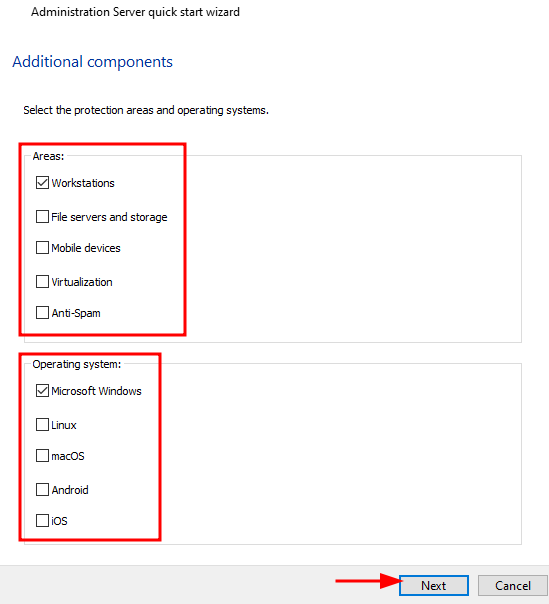Click the Additional components heading
Image resolution: width=549 pixels, height=604 pixels.
click(x=92, y=62)
